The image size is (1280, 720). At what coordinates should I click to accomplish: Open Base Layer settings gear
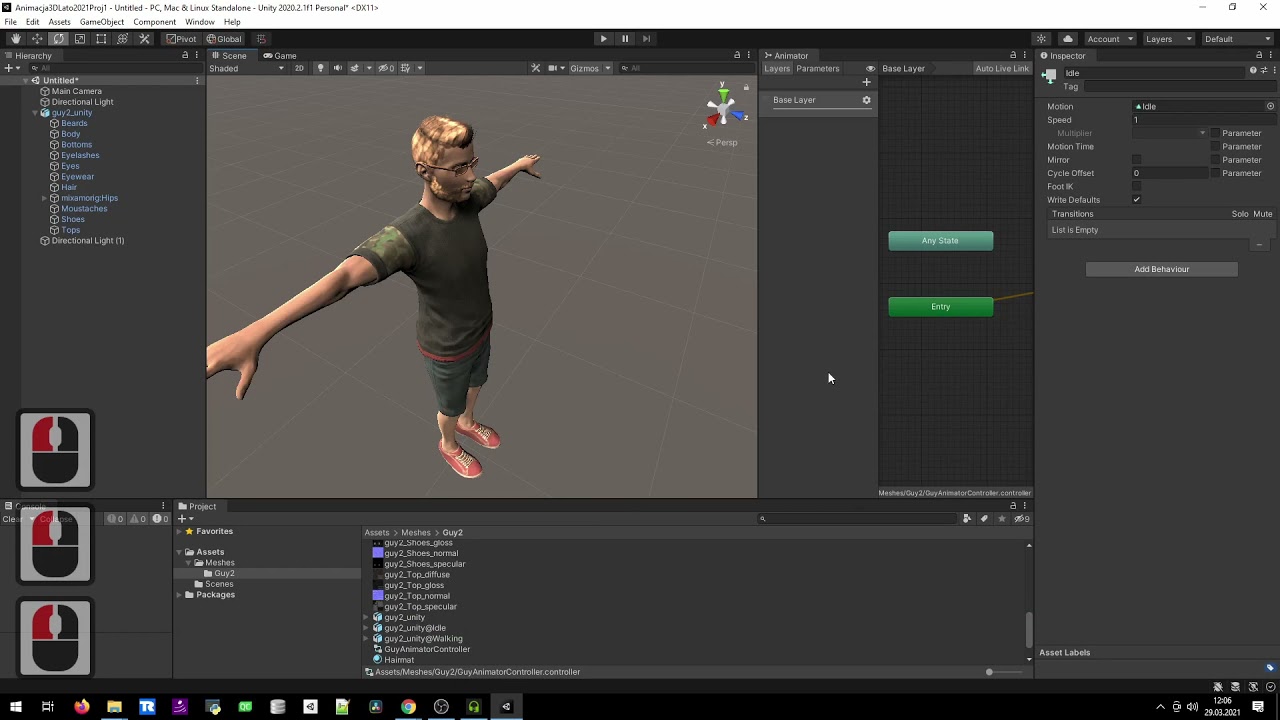pos(866,100)
